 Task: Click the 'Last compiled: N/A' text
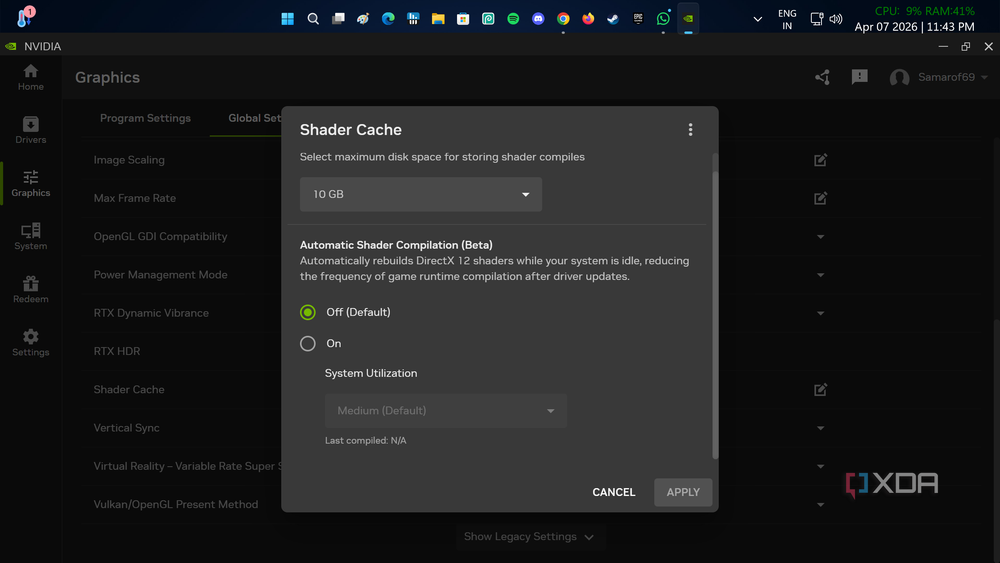coord(365,441)
